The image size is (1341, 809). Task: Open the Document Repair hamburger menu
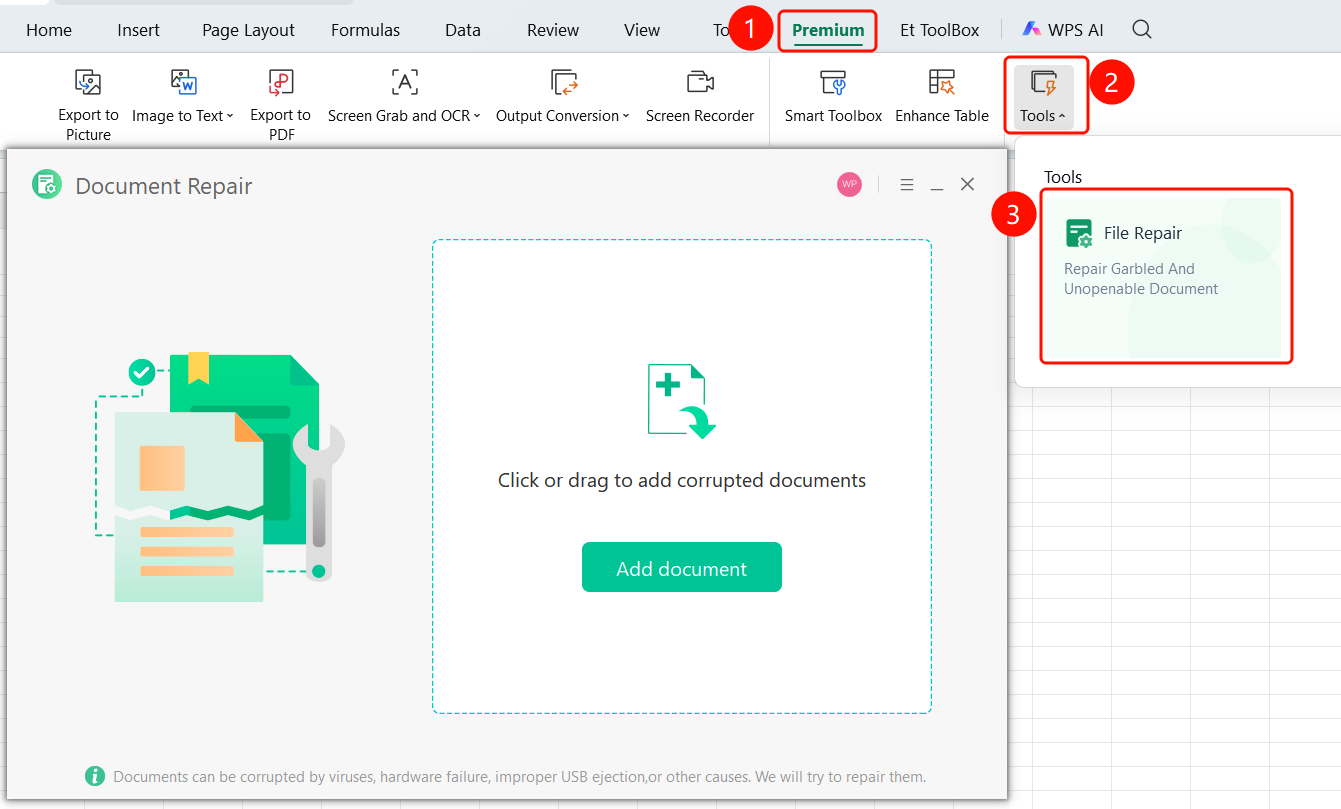tap(907, 185)
